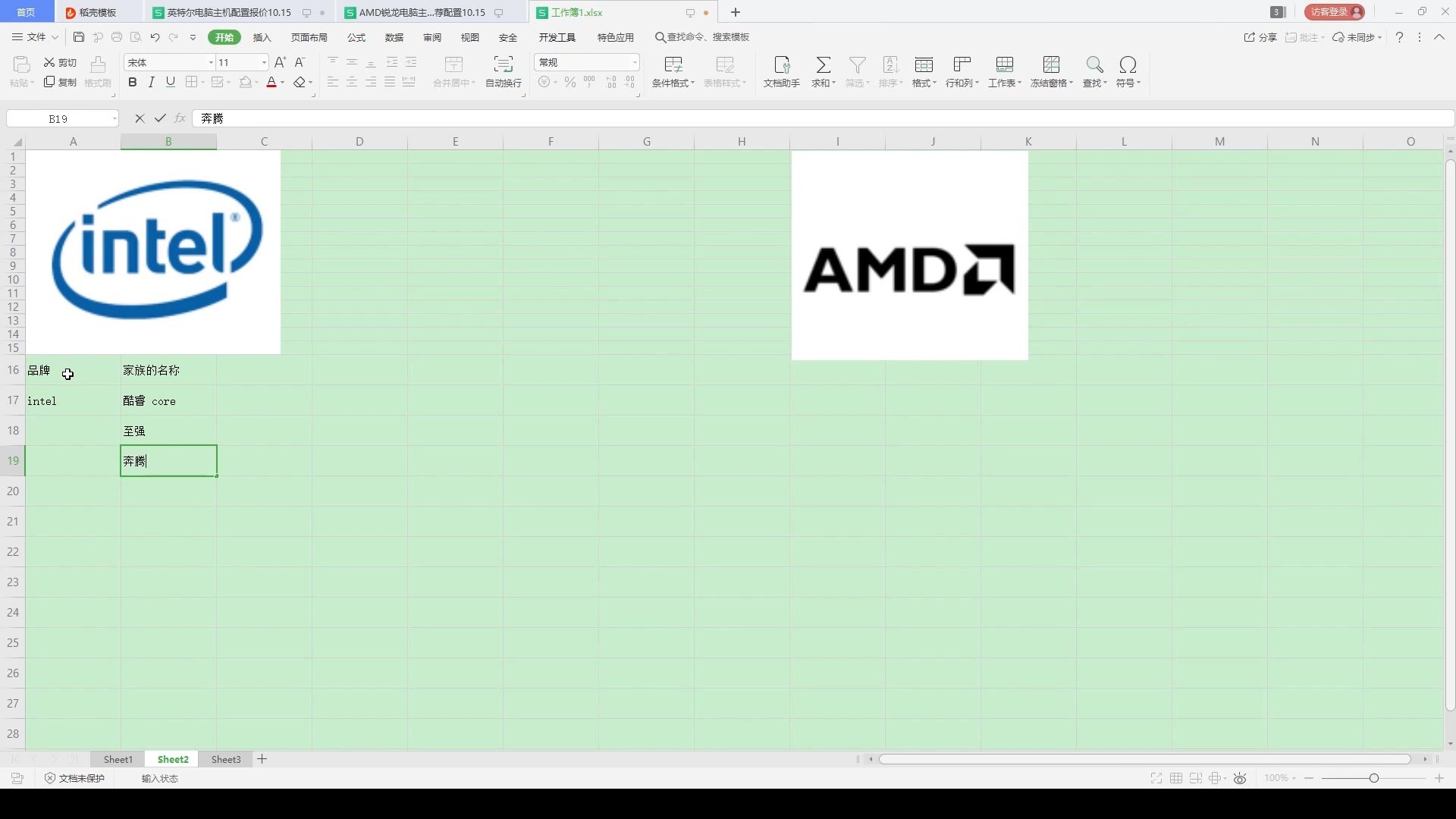Screen dimensions: 1456x819
Task: Toggle Underline formatting
Action: pos(171,82)
